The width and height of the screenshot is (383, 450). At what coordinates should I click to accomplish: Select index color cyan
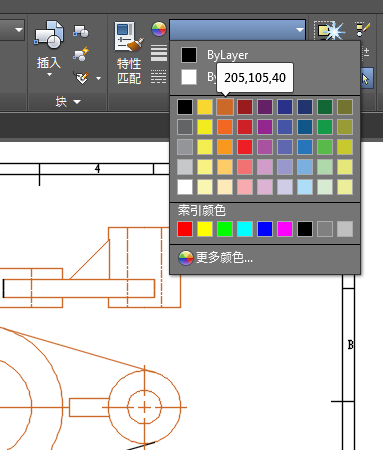click(245, 229)
